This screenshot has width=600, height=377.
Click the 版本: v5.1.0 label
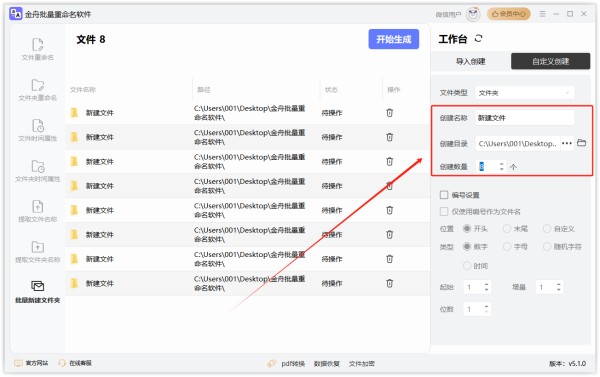coord(567,364)
